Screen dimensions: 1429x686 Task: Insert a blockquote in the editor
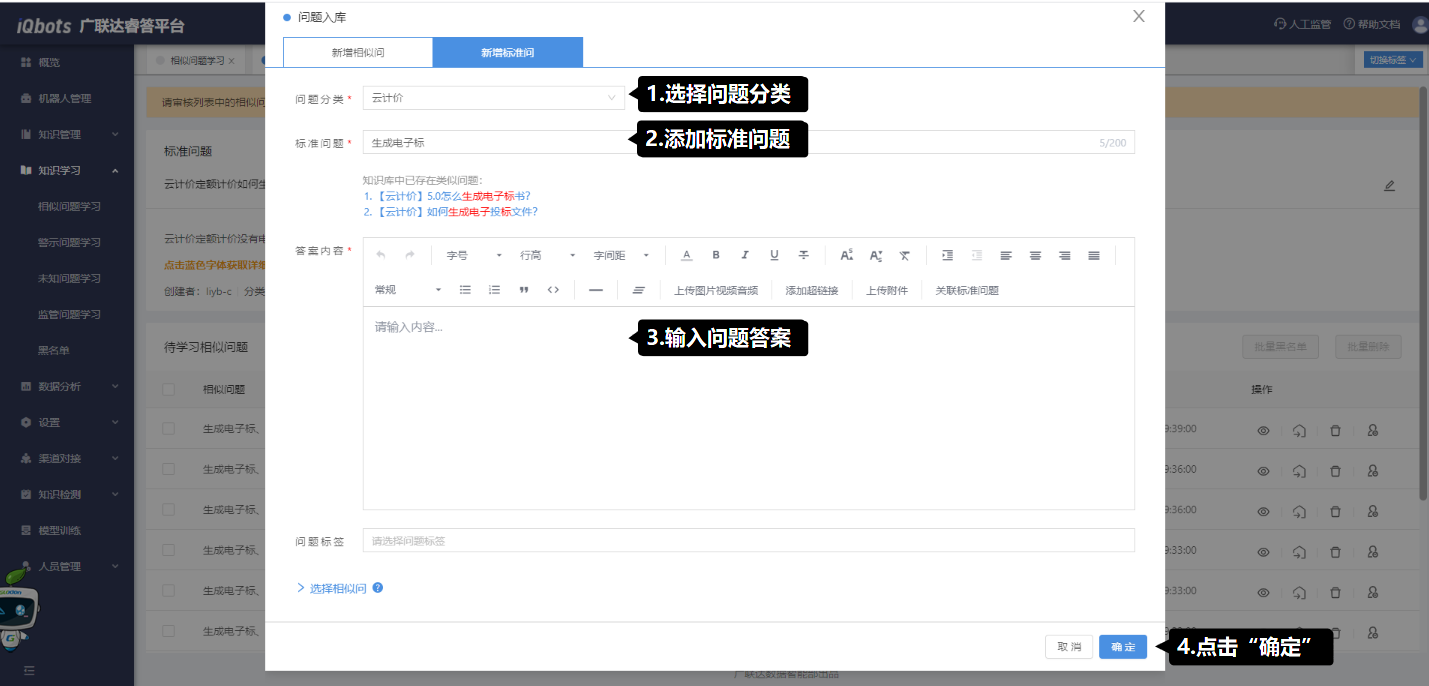(x=524, y=290)
